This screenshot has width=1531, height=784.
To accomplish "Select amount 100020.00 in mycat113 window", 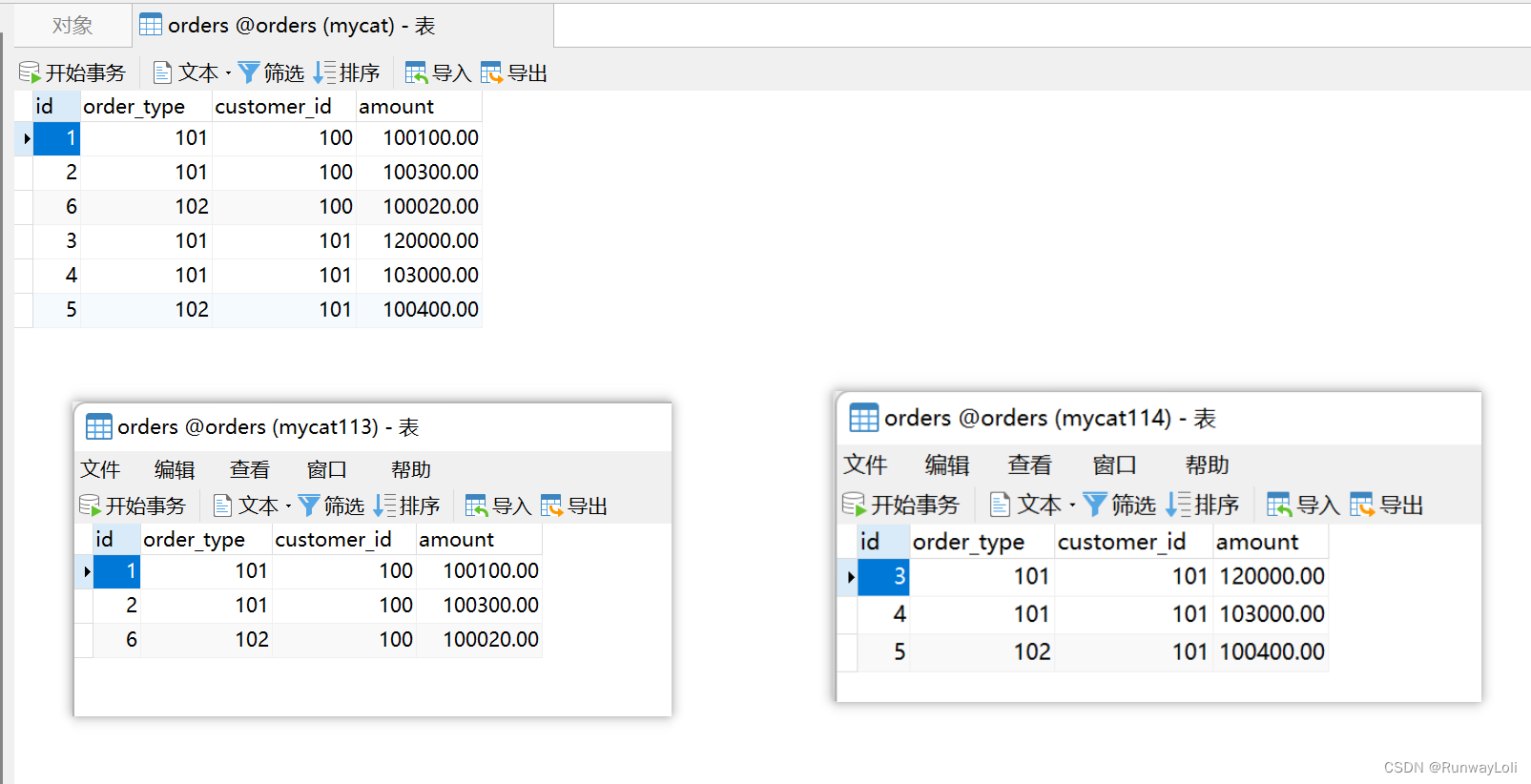I will point(480,640).
